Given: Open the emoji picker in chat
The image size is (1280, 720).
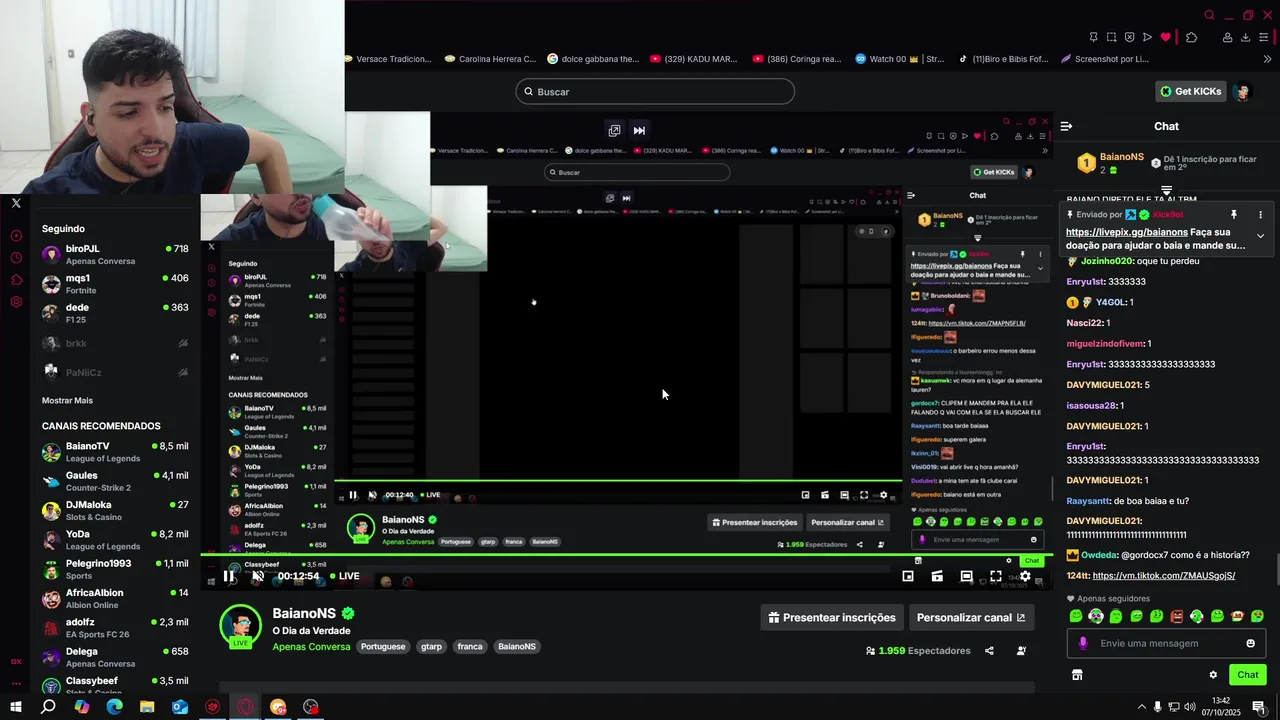Looking at the screenshot, I should tap(1250, 643).
